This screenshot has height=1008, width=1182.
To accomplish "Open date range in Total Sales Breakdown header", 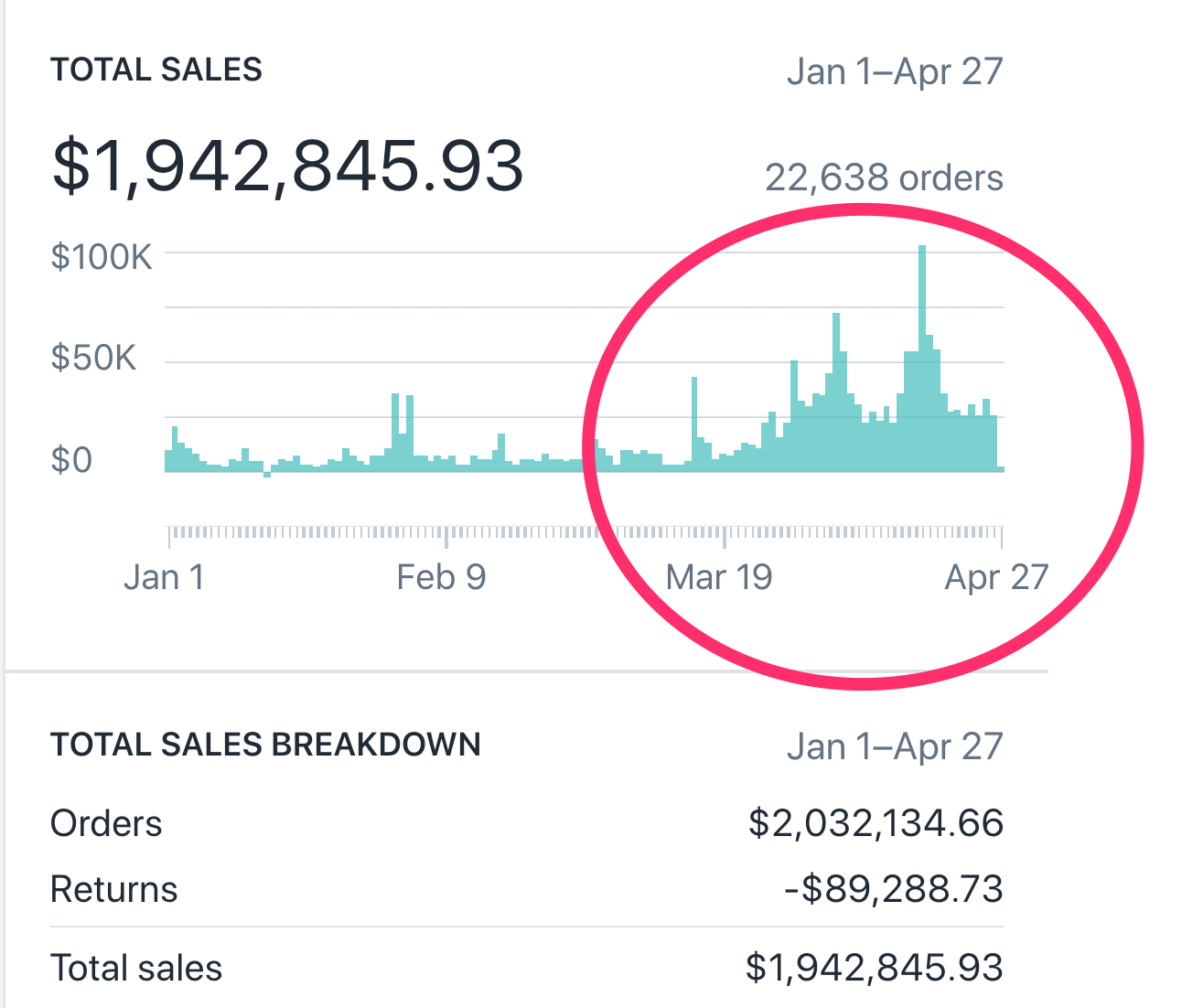I will (x=894, y=746).
